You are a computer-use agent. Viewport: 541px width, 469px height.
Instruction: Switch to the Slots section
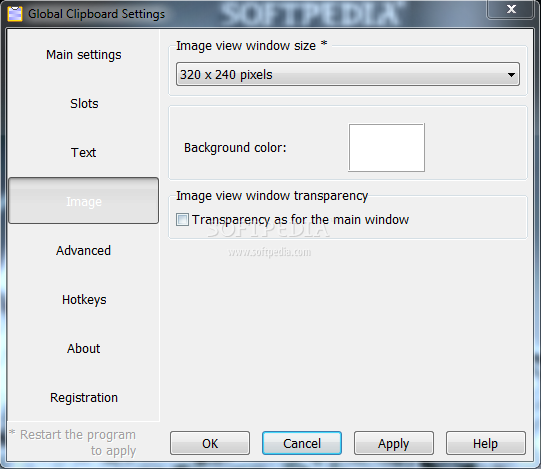point(83,104)
